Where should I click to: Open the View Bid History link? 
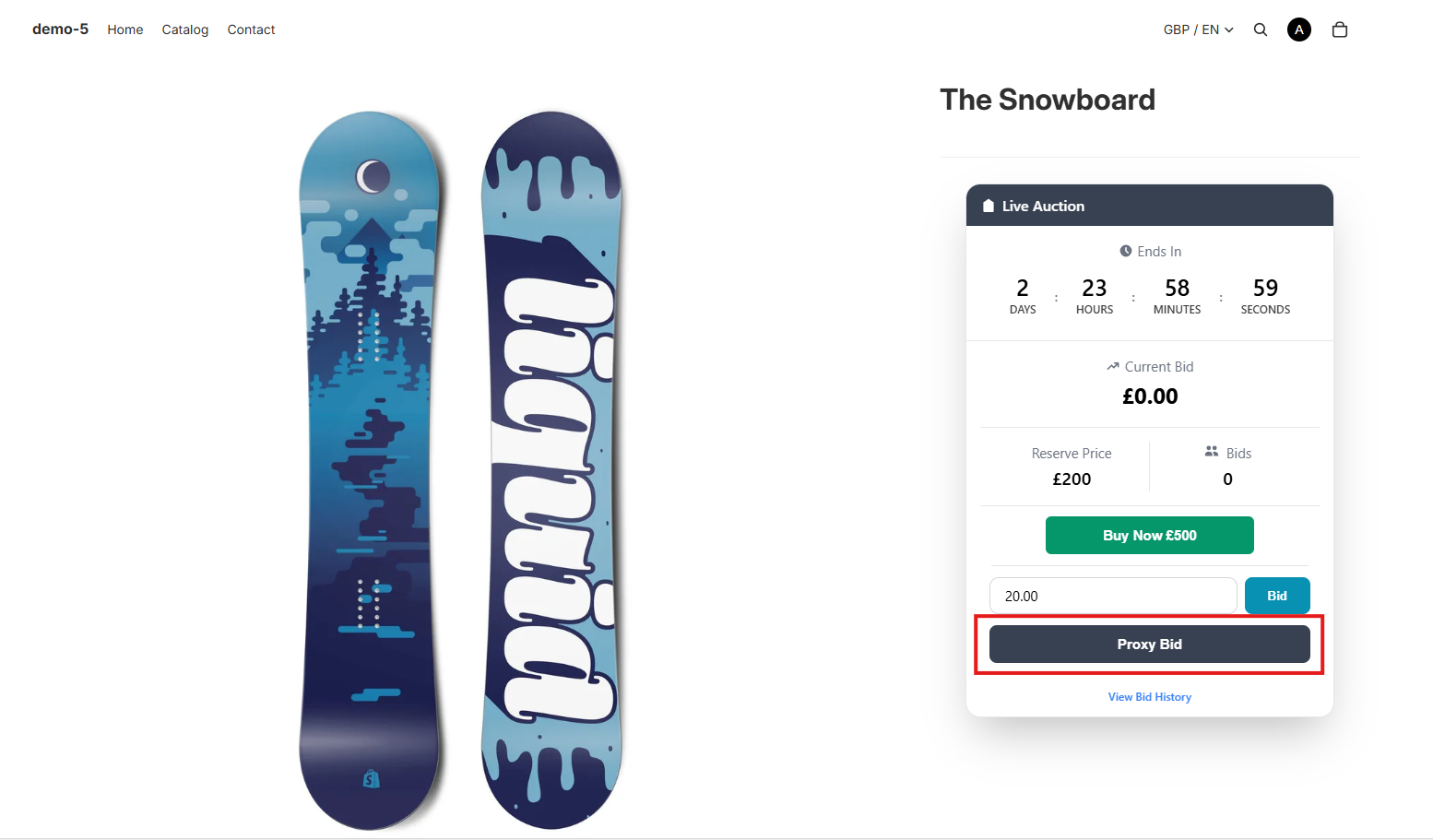1149,697
